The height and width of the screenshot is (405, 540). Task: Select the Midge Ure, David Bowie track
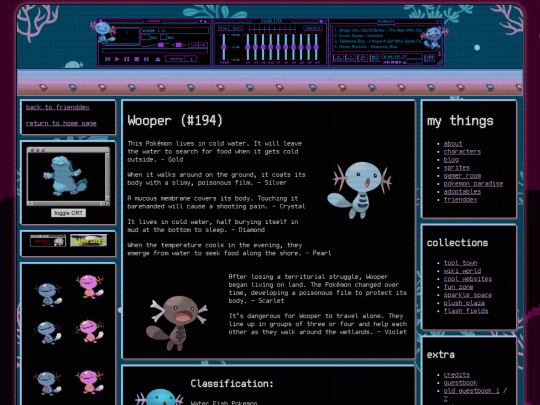[x=378, y=30]
